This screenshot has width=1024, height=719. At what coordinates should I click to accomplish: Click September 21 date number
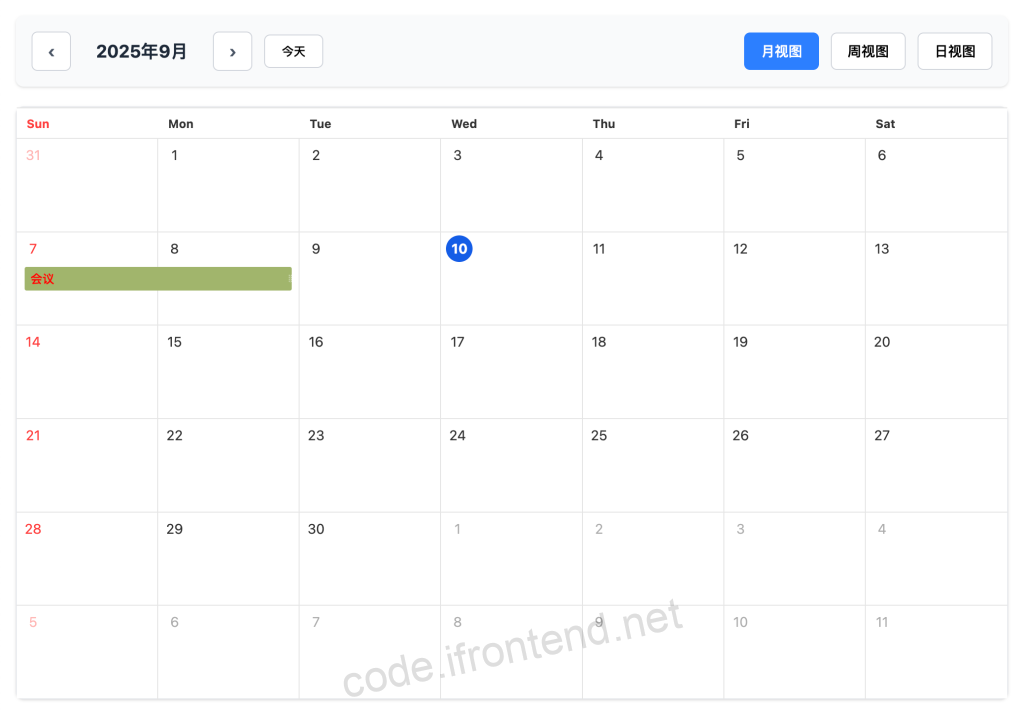[32, 435]
